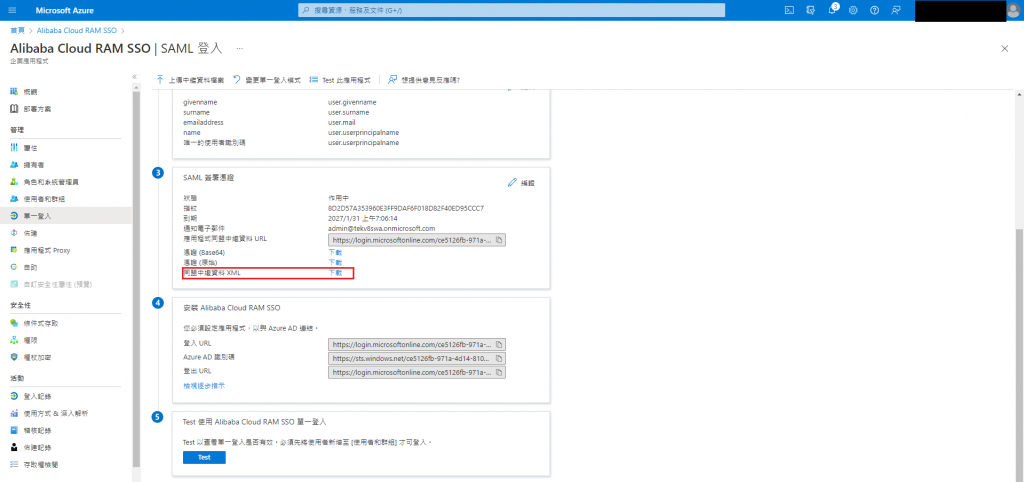The height and width of the screenshot is (482, 1024).
Task: Click the Microsoft Azure logo text
Action: (x=65, y=10)
